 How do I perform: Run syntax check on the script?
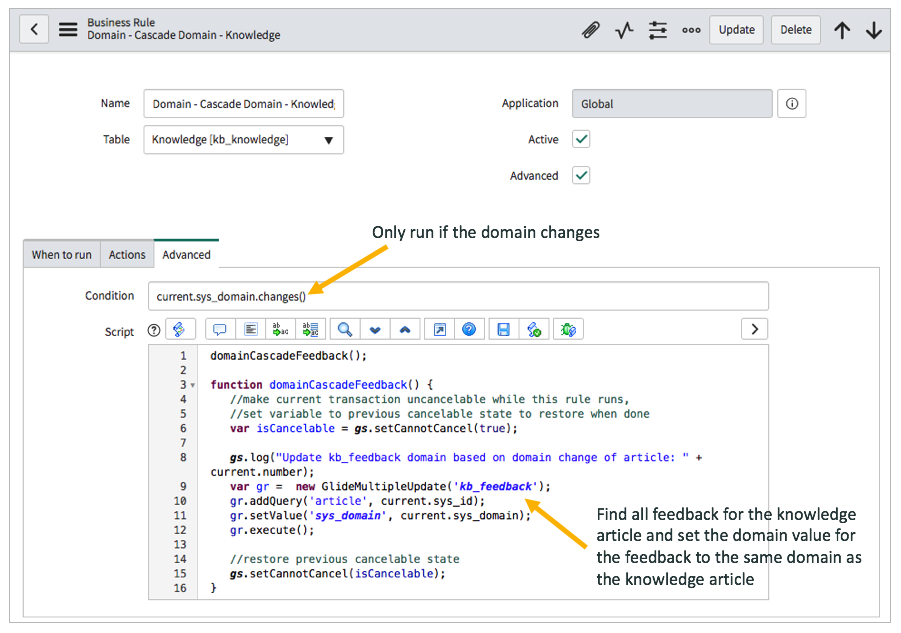click(535, 329)
